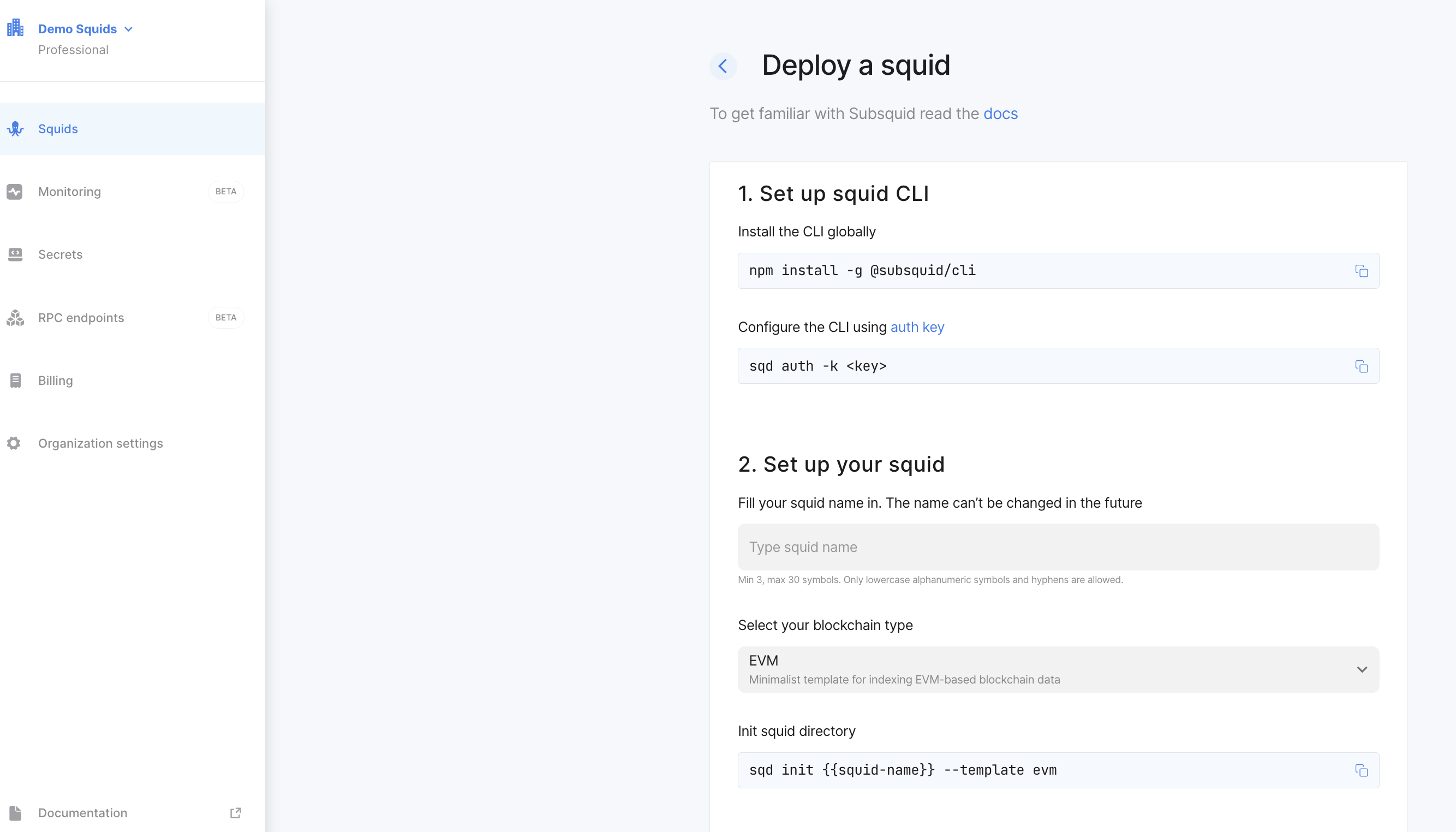Expand the EVM blockchain type dropdown
This screenshot has height=832, width=1456.
tap(1058, 669)
